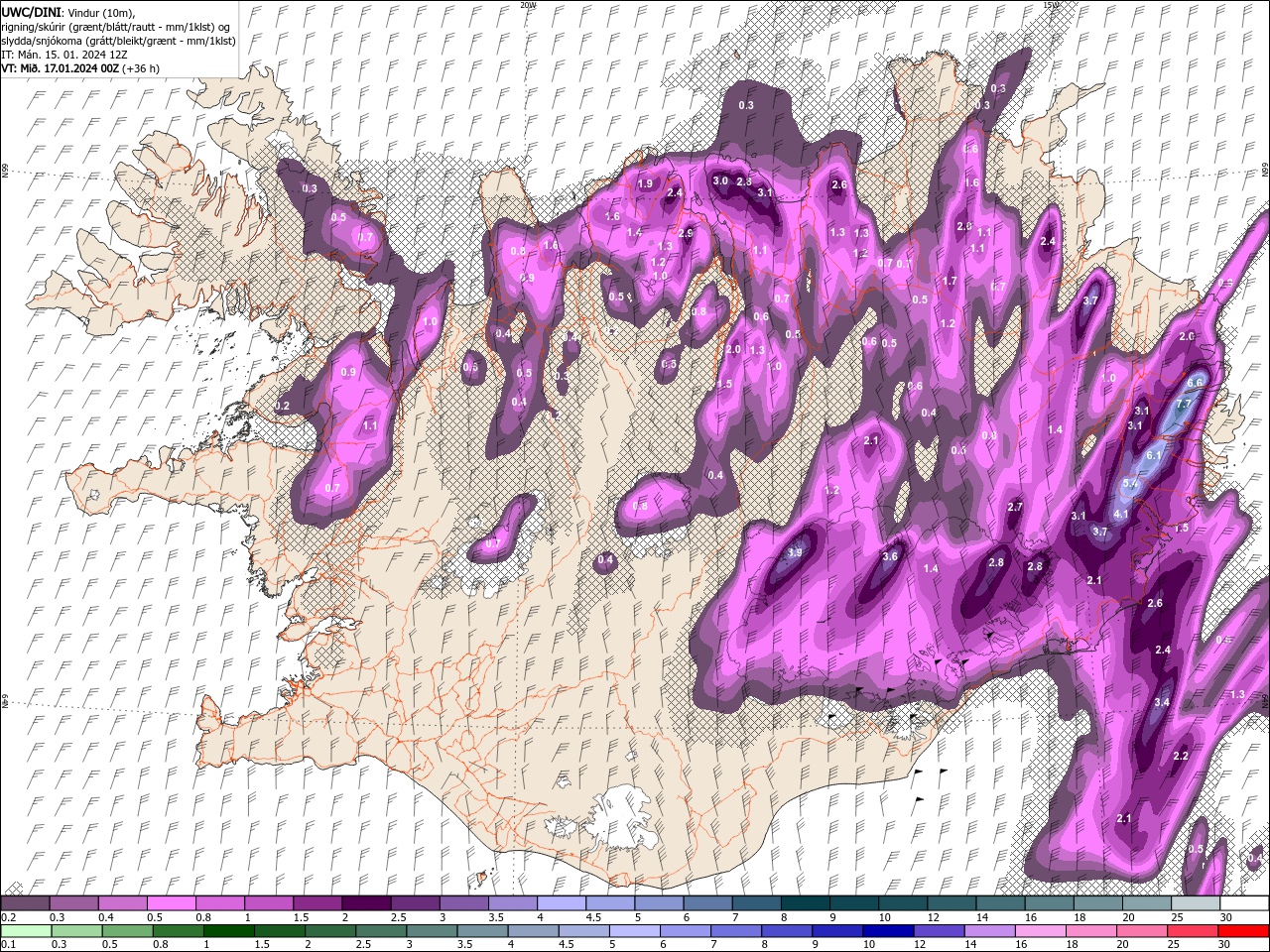The width and height of the screenshot is (1270, 952).
Task: Select the '6.1' precipitation value on the map
Action: [1154, 455]
